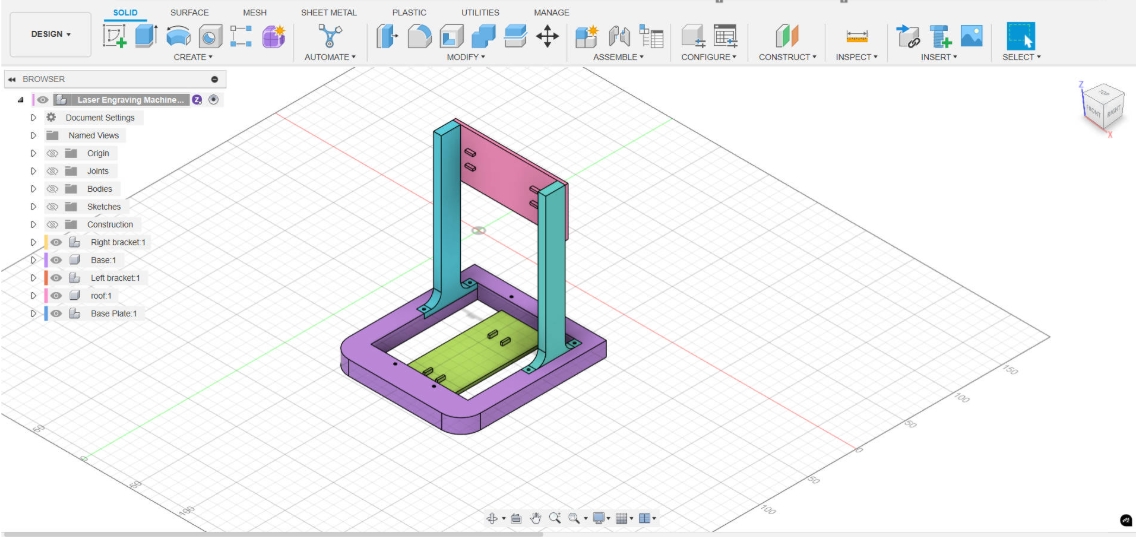
Task: Select the Offset Plane construct tool
Action: click(786, 36)
